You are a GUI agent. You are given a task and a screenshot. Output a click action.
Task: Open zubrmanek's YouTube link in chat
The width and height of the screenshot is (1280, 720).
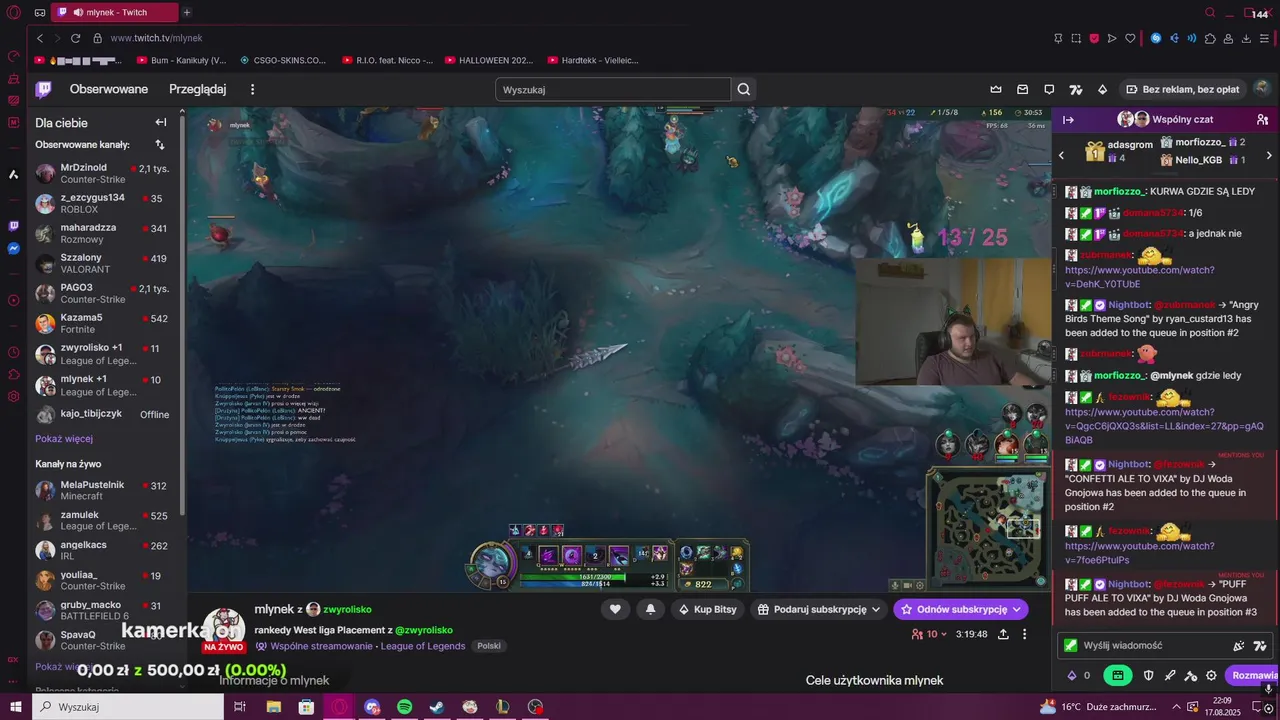(1140, 277)
